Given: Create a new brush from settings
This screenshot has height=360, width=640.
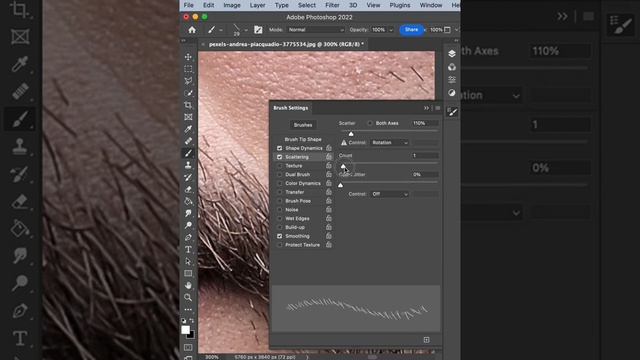Looking at the screenshot, I should pyautogui.click(x=427, y=340).
